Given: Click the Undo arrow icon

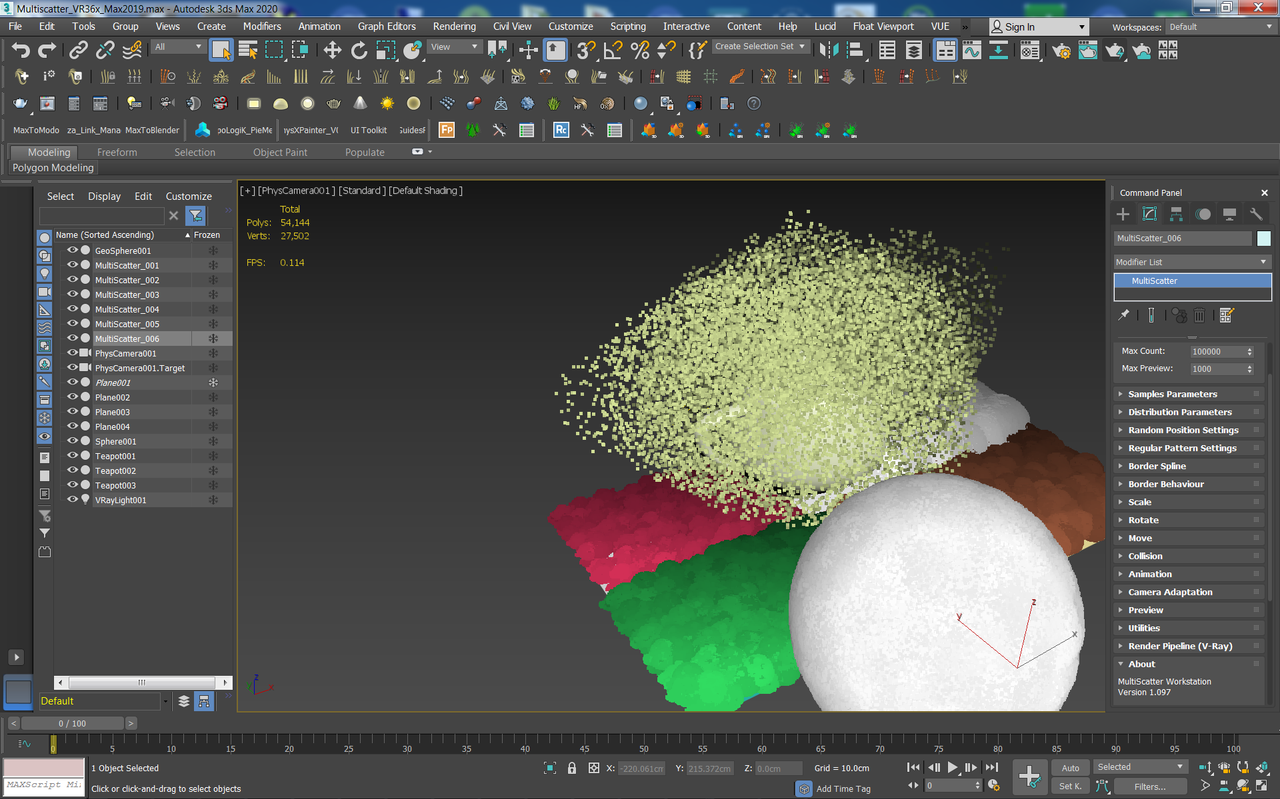Looking at the screenshot, I should click(21, 50).
